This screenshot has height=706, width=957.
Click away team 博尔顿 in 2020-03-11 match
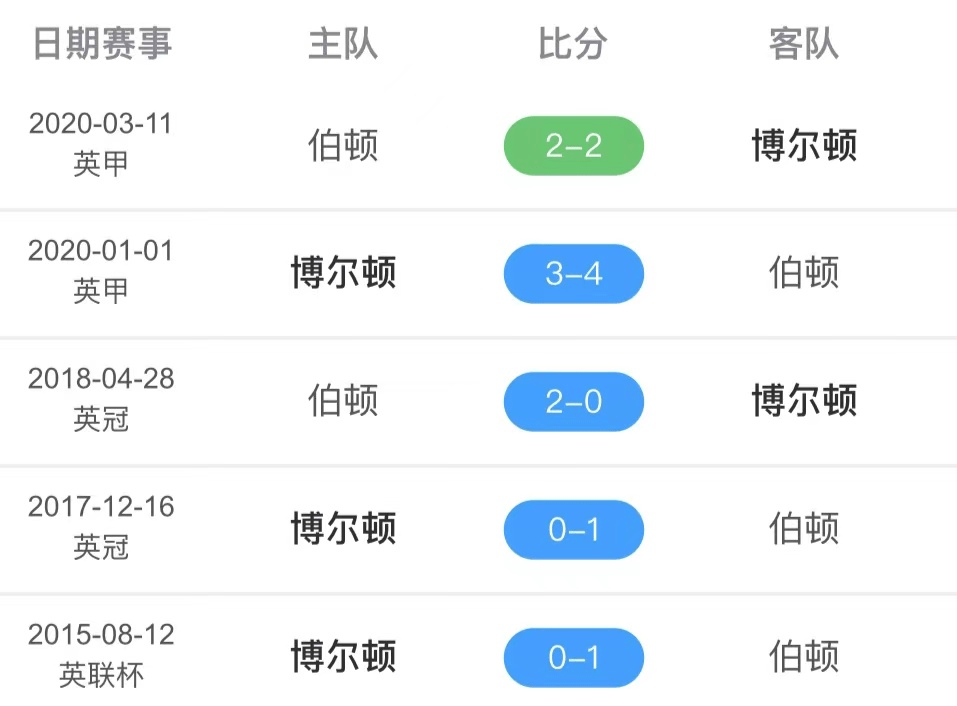(x=804, y=145)
